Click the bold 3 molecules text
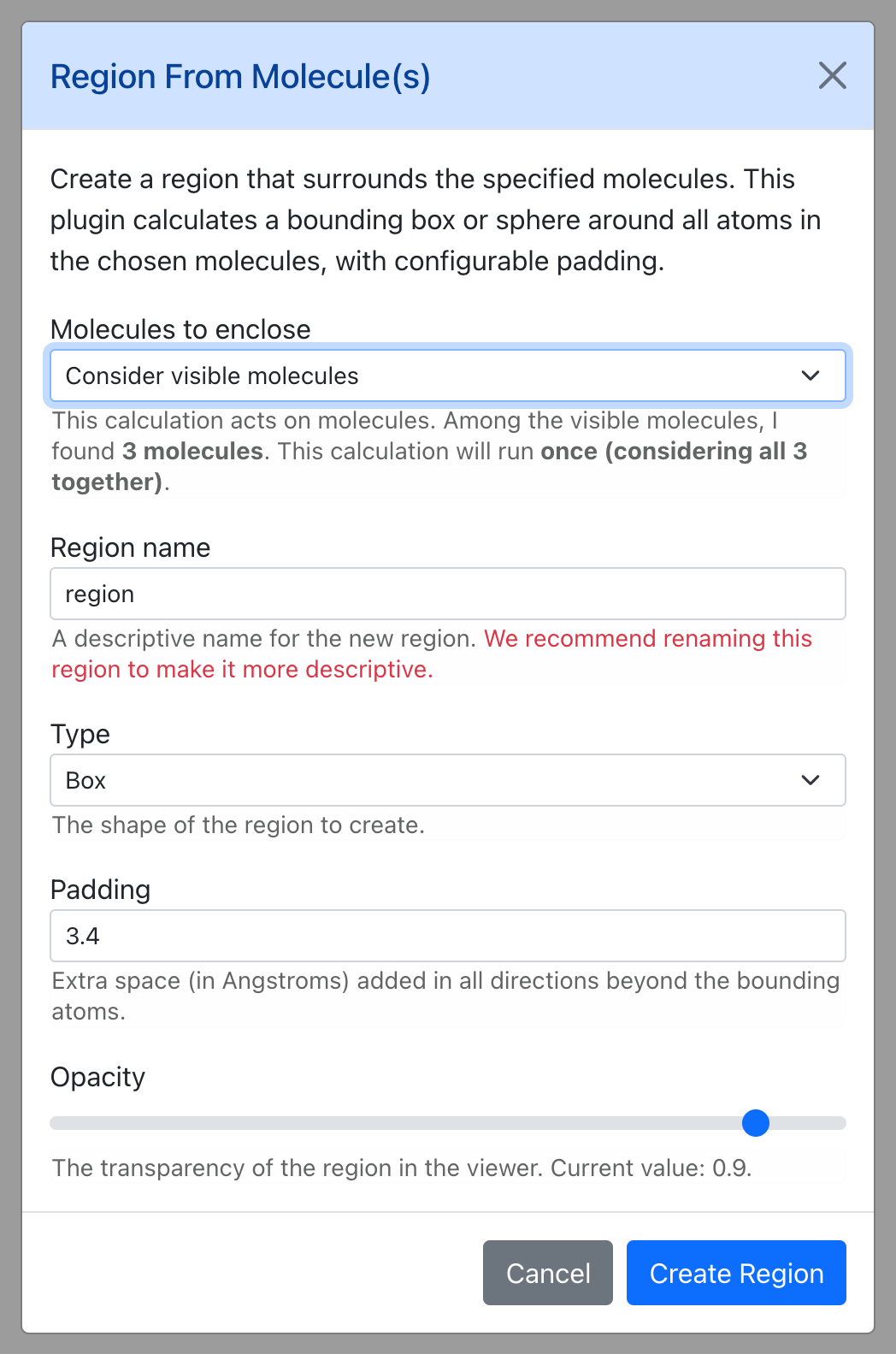The height and width of the screenshot is (1354, 896). 192,451
